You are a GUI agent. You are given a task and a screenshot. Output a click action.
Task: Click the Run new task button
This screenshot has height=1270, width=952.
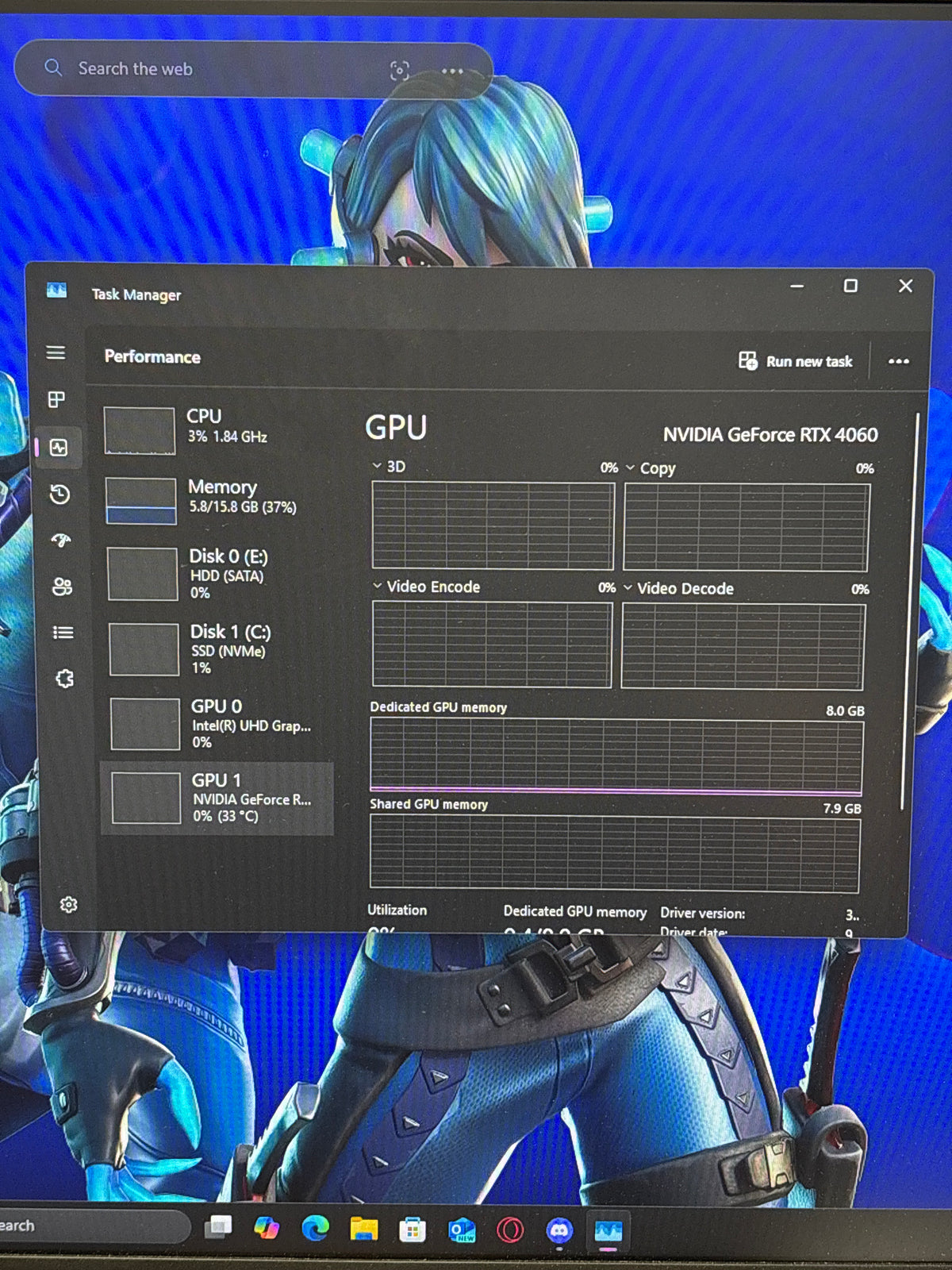pyautogui.click(x=795, y=361)
